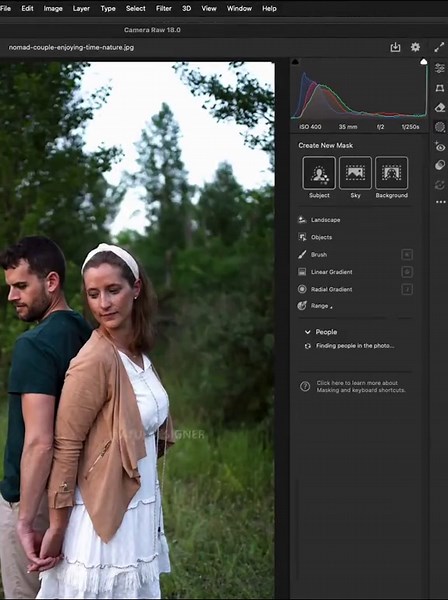Click the dimmed circular-arrows icon in right toolbar

coord(440,185)
